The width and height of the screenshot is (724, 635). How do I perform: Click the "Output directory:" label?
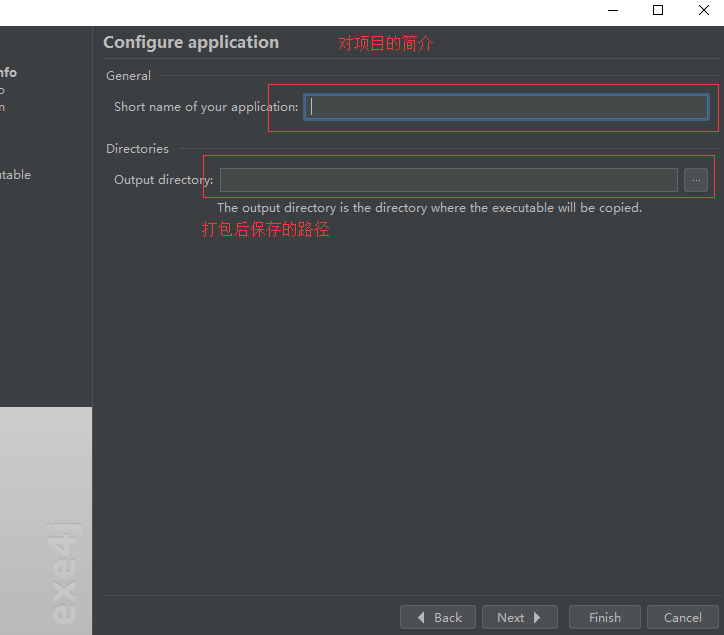point(163,180)
